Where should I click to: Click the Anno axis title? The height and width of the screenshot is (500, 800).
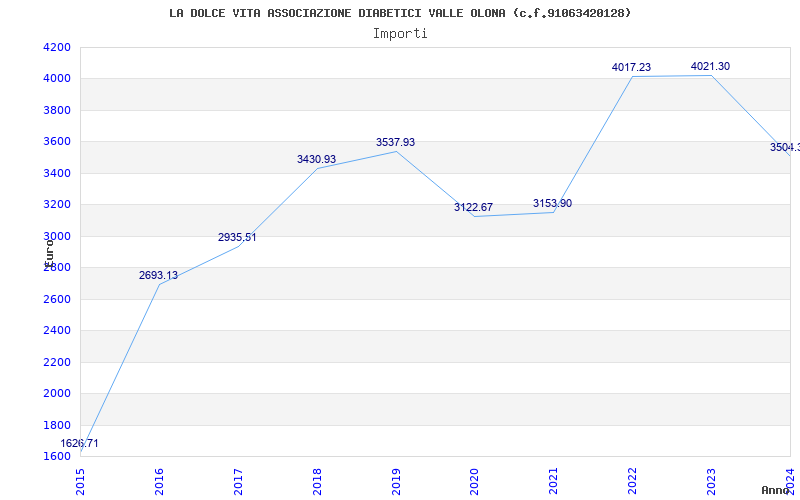click(775, 490)
